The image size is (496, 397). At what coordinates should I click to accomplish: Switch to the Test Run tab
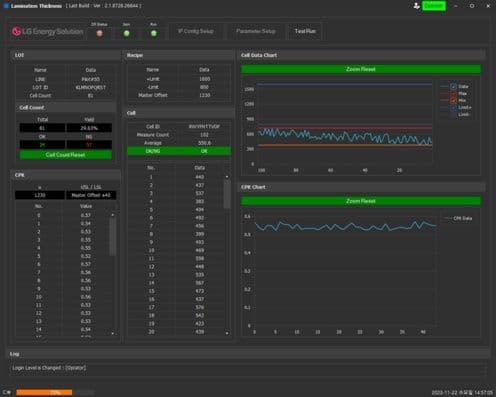point(305,31)
